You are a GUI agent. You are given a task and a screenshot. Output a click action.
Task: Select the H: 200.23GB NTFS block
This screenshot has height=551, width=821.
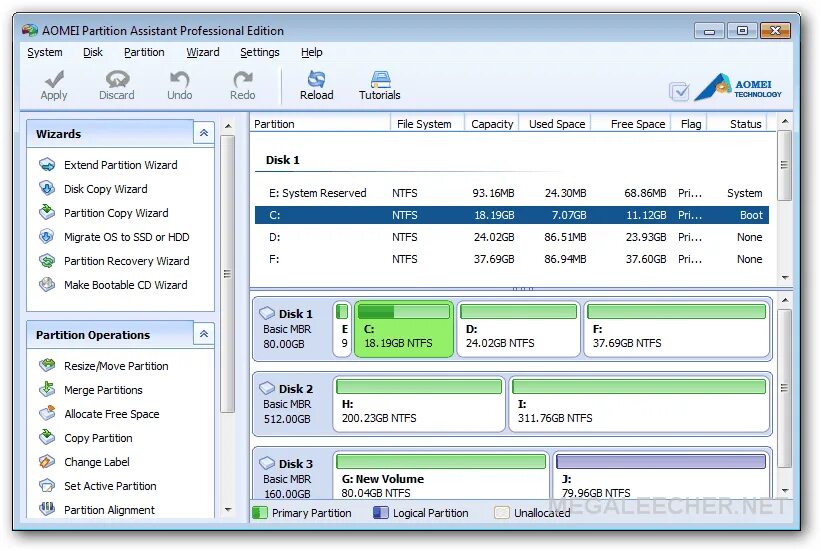click(419, 404)
